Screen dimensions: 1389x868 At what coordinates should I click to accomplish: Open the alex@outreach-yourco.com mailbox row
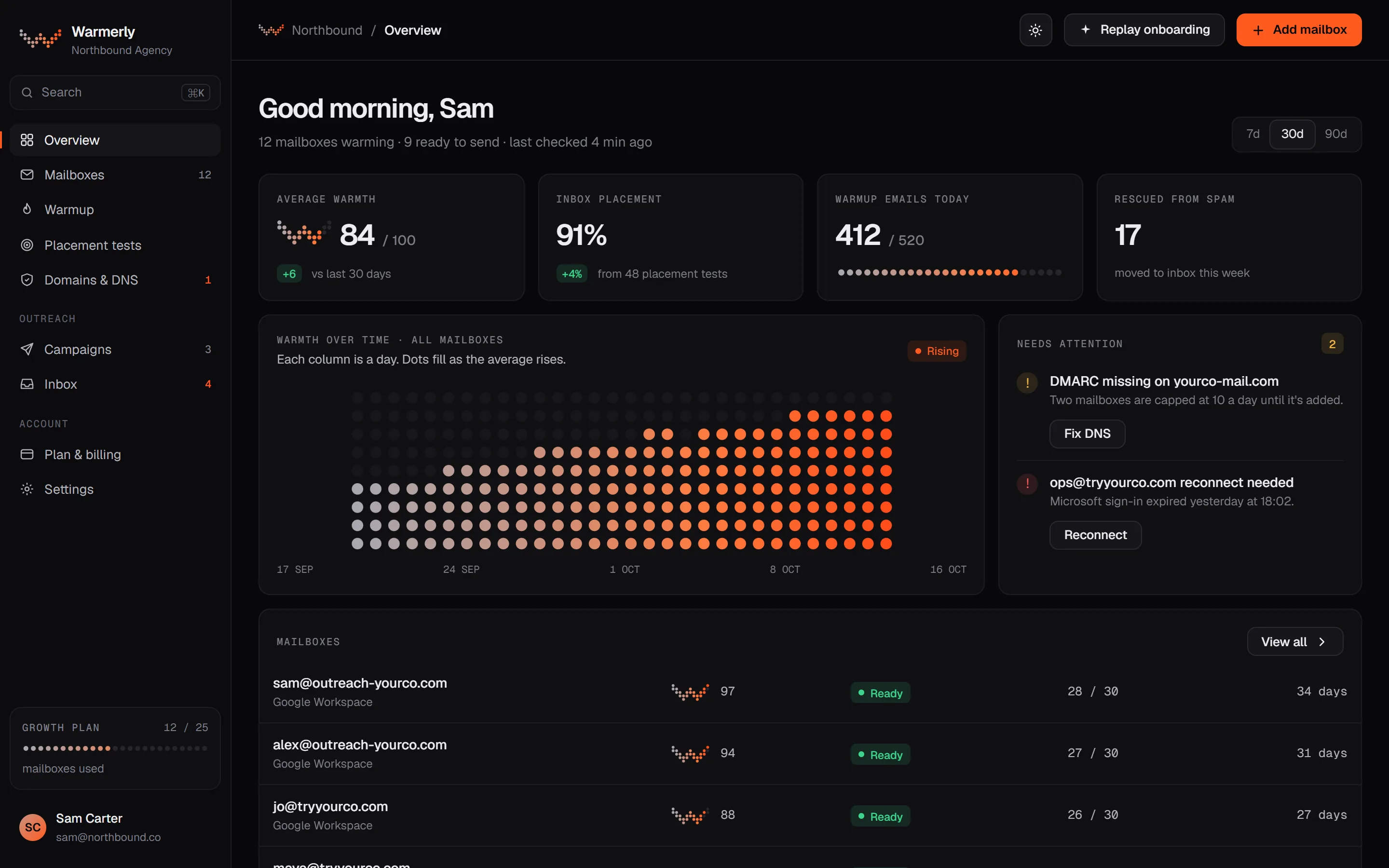click(810, 754)
